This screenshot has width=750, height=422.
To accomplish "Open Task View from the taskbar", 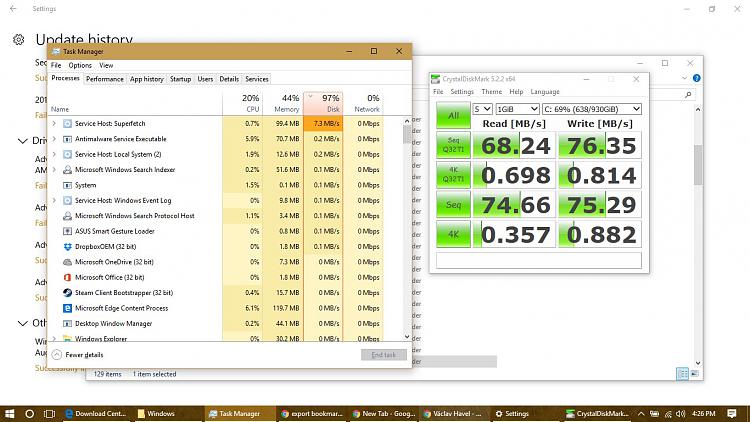I will 49,413.
